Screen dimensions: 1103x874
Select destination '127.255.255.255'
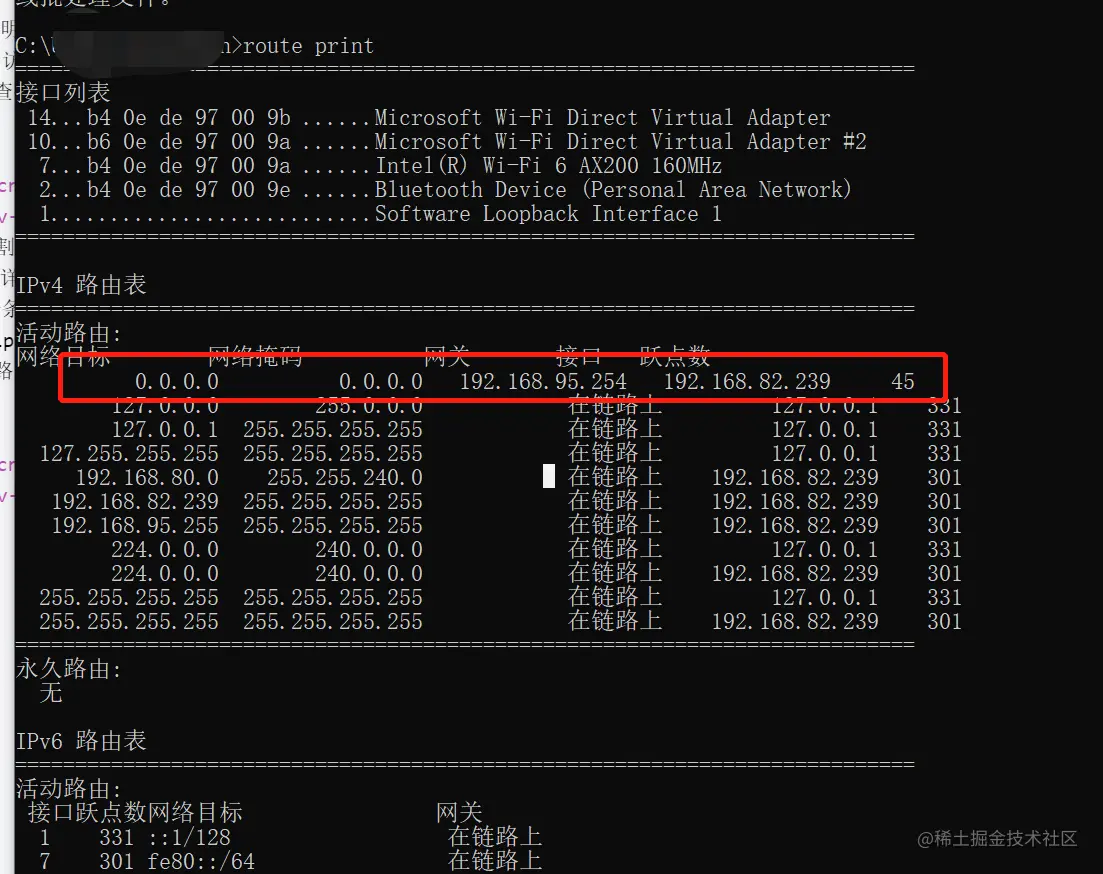pos(129,454)
